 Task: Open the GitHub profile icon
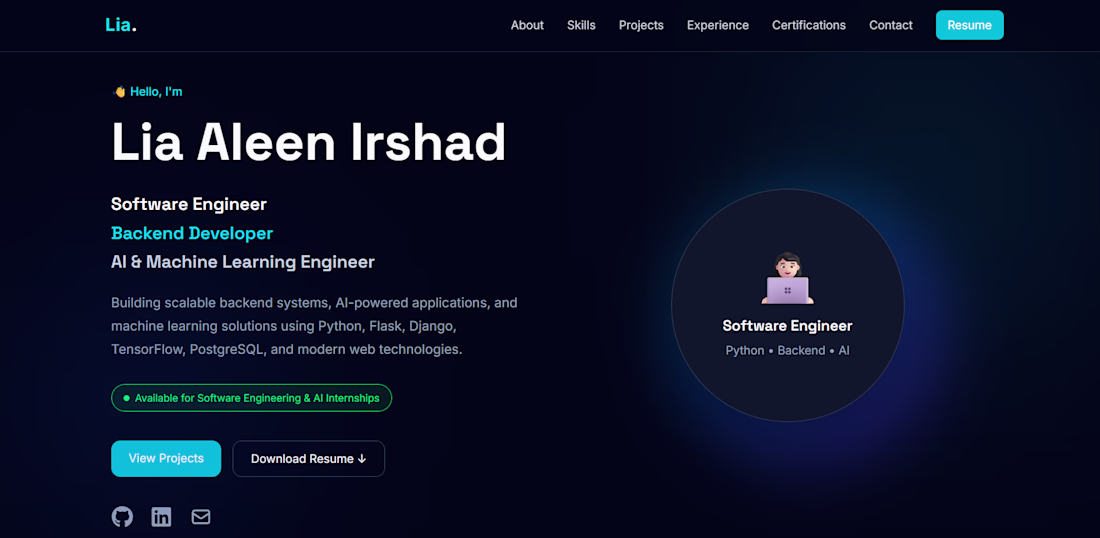click(x=122, y=517)
